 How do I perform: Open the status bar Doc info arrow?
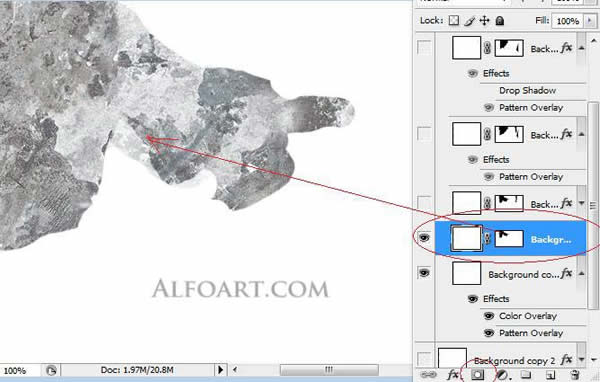[x=220, y=370]
